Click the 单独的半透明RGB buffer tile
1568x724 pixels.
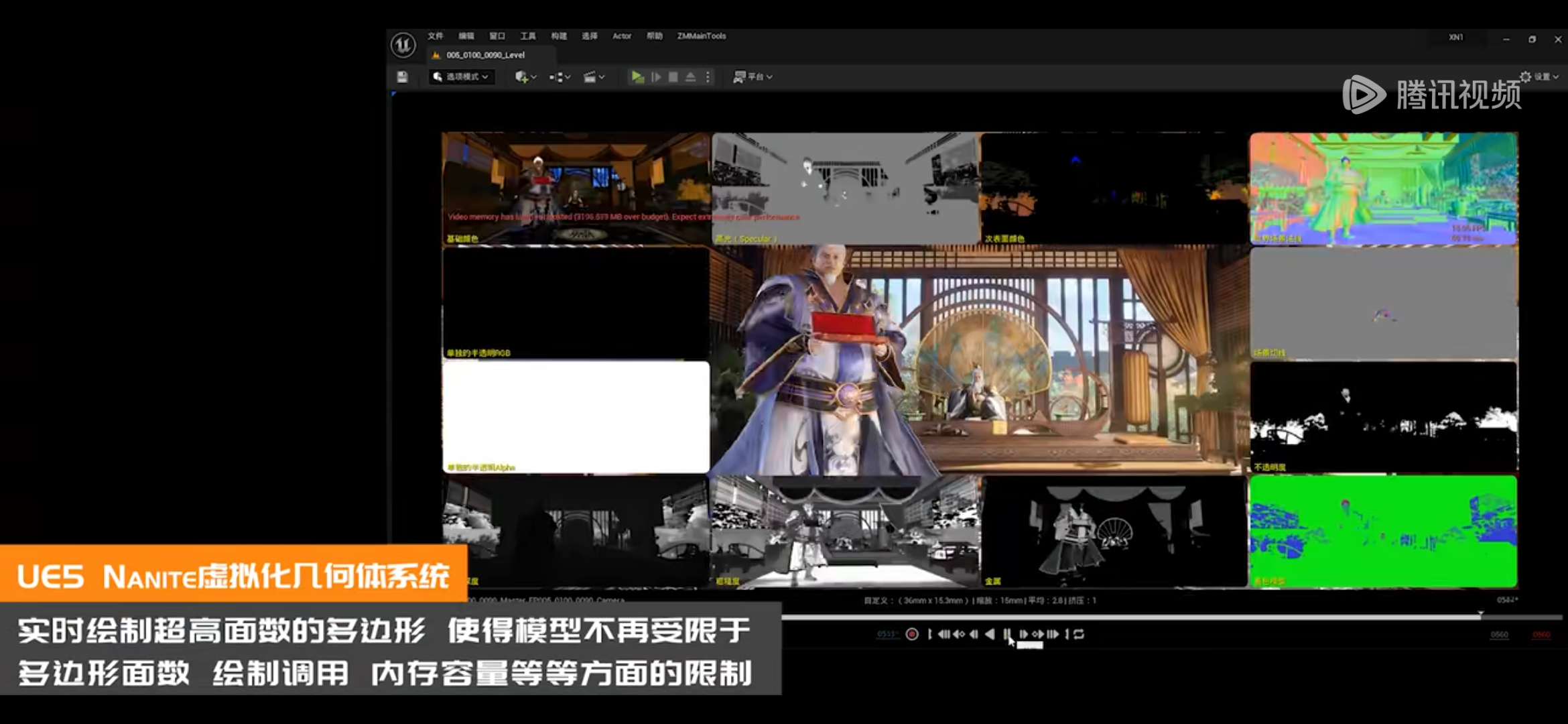click(576, 303)
